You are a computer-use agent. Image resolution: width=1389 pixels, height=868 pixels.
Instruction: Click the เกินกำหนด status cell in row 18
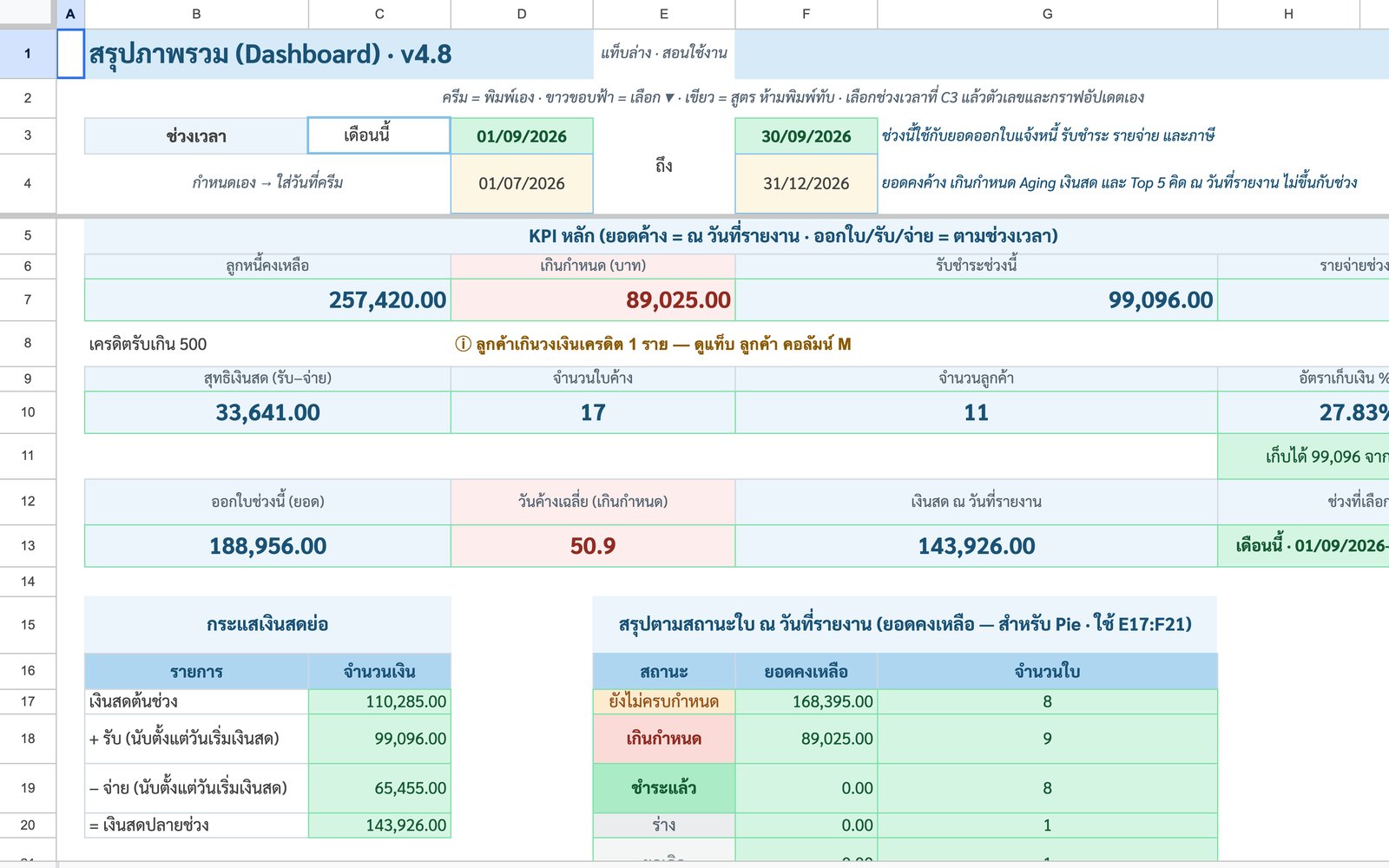tap(664, 739)
